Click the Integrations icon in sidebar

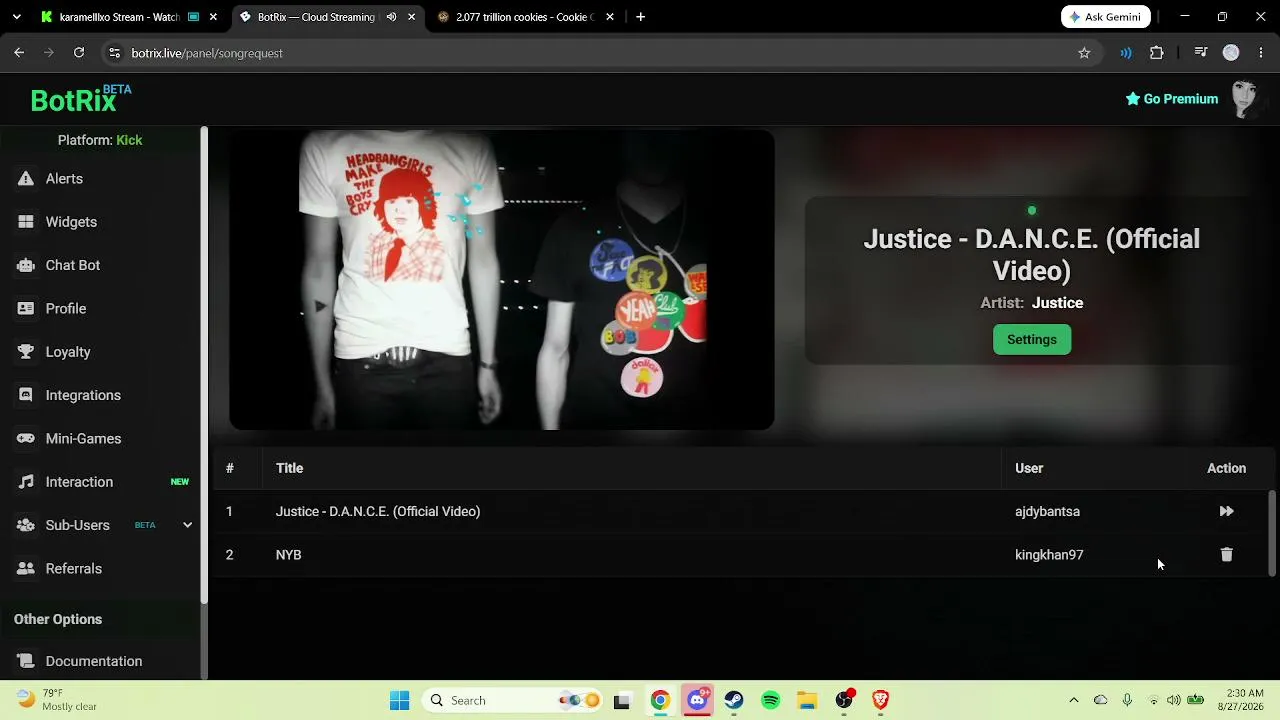(26, 395)
